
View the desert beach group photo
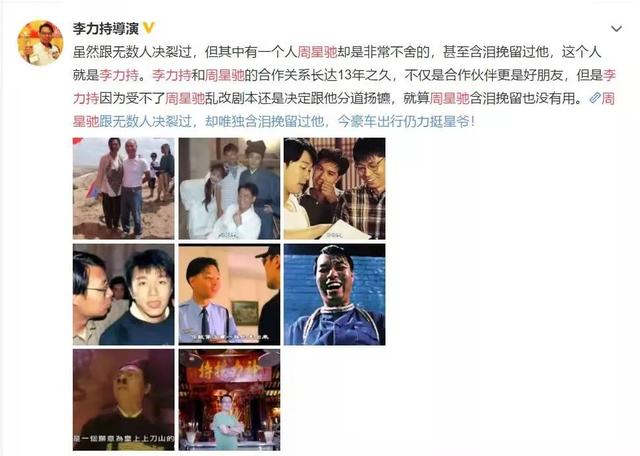124,188
